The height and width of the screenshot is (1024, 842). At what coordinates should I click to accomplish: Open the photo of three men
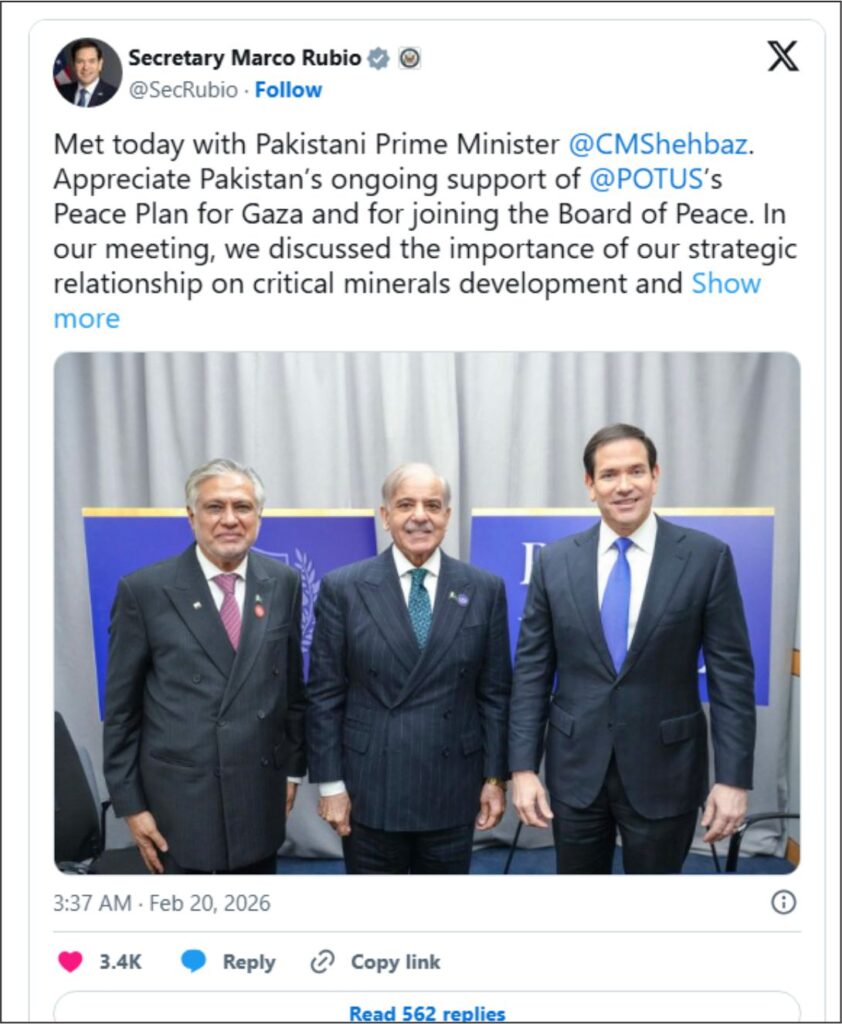[x=427, y=612]
